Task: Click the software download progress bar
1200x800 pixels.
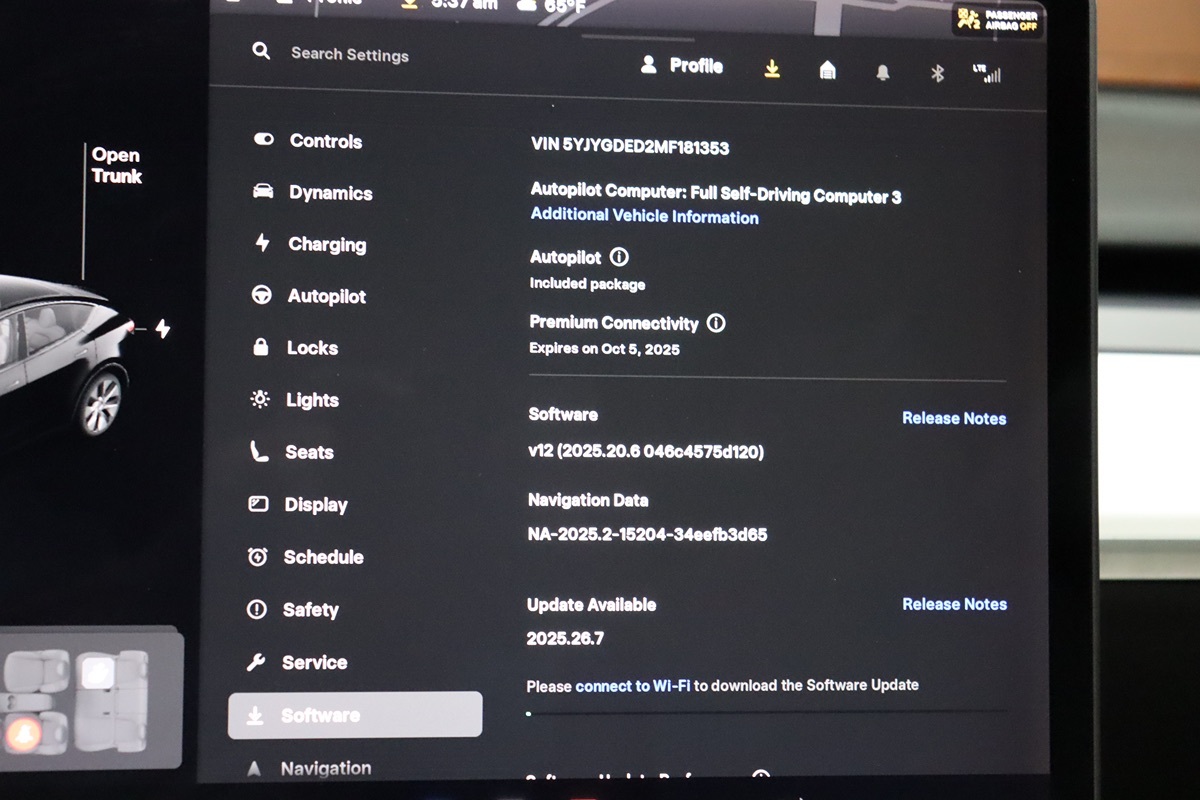Action: pyautogui.click(x=766, y=713)
